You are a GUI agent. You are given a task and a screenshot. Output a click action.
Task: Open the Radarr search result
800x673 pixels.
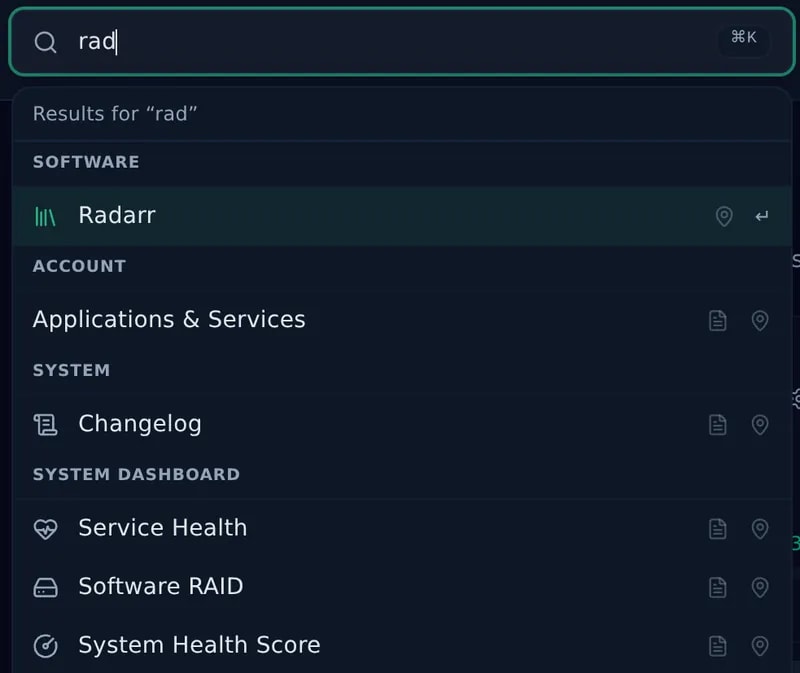pos(402,216)
